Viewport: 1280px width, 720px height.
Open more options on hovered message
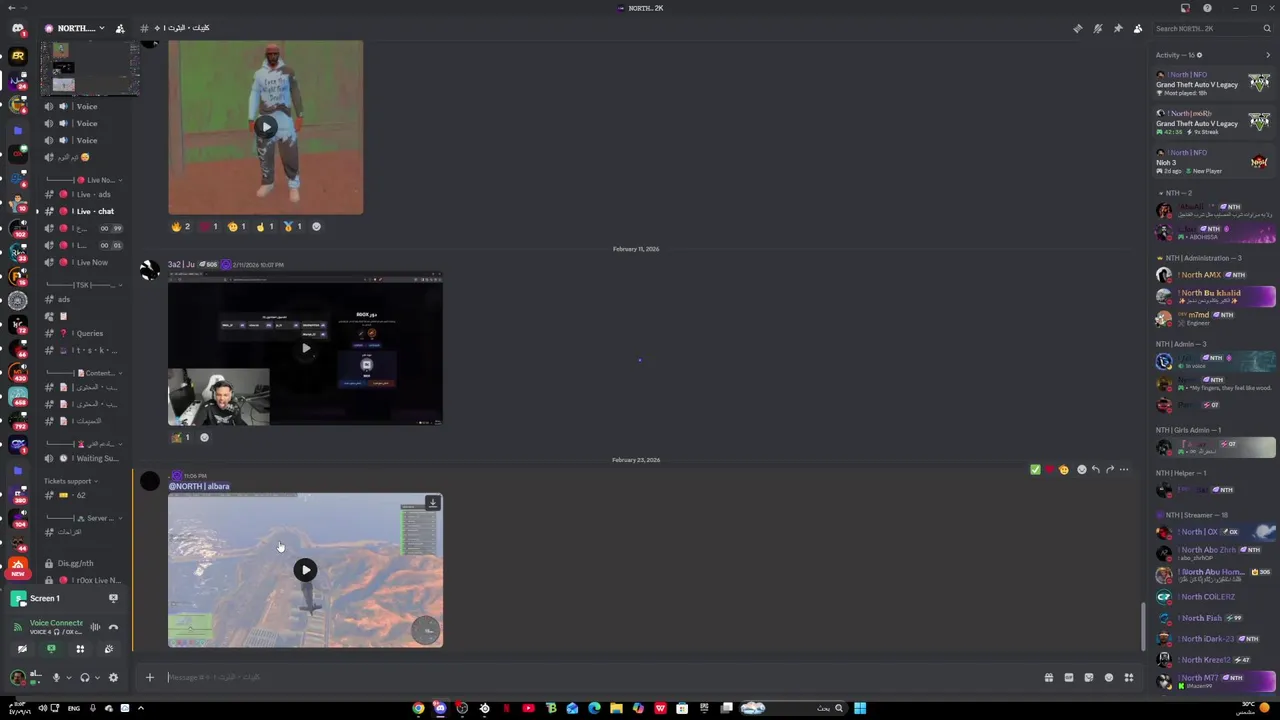(1123, 469)
